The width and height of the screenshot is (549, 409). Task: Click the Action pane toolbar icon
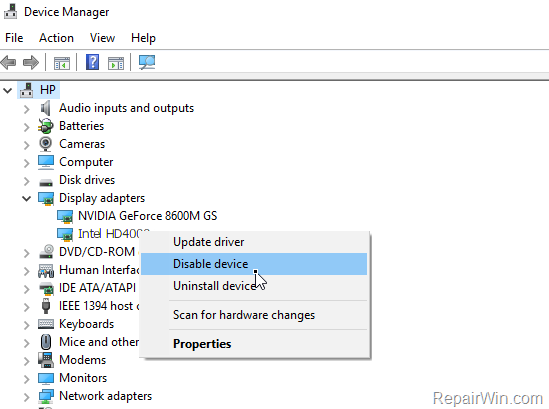(116, 63)
